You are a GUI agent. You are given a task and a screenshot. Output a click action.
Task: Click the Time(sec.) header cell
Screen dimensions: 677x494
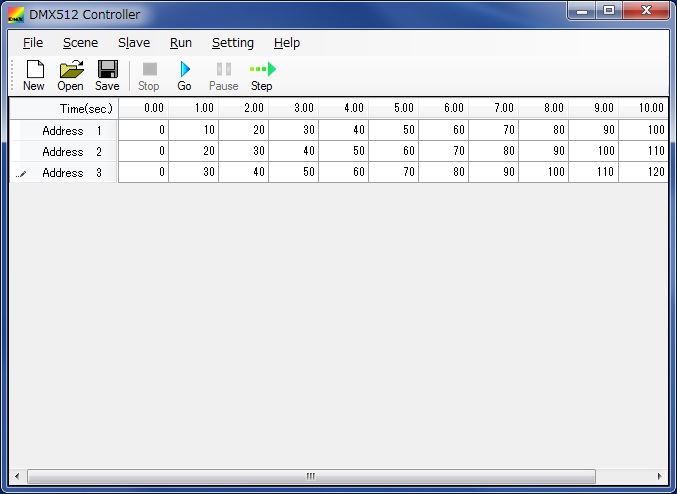[63, 108]
